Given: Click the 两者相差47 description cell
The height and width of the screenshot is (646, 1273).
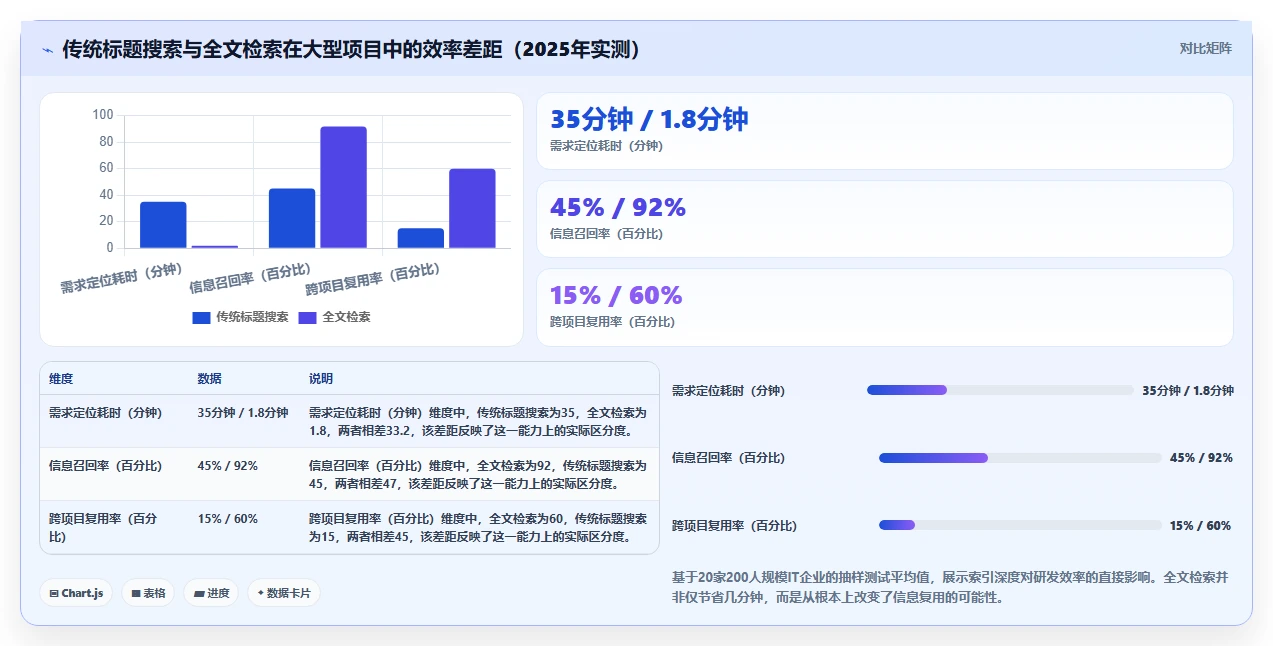Looking at the screenshot, I should tap(478, 475).
